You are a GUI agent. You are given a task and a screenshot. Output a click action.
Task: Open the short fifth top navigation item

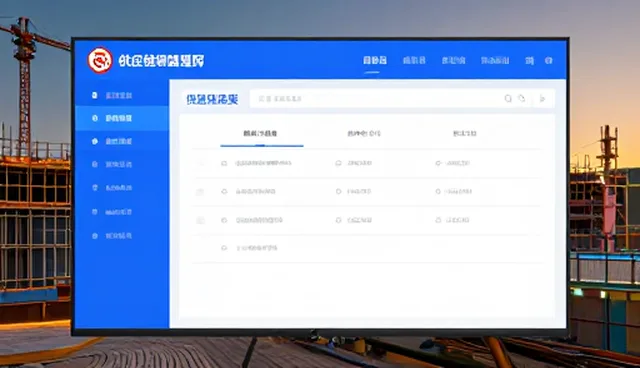pos(529,60)
